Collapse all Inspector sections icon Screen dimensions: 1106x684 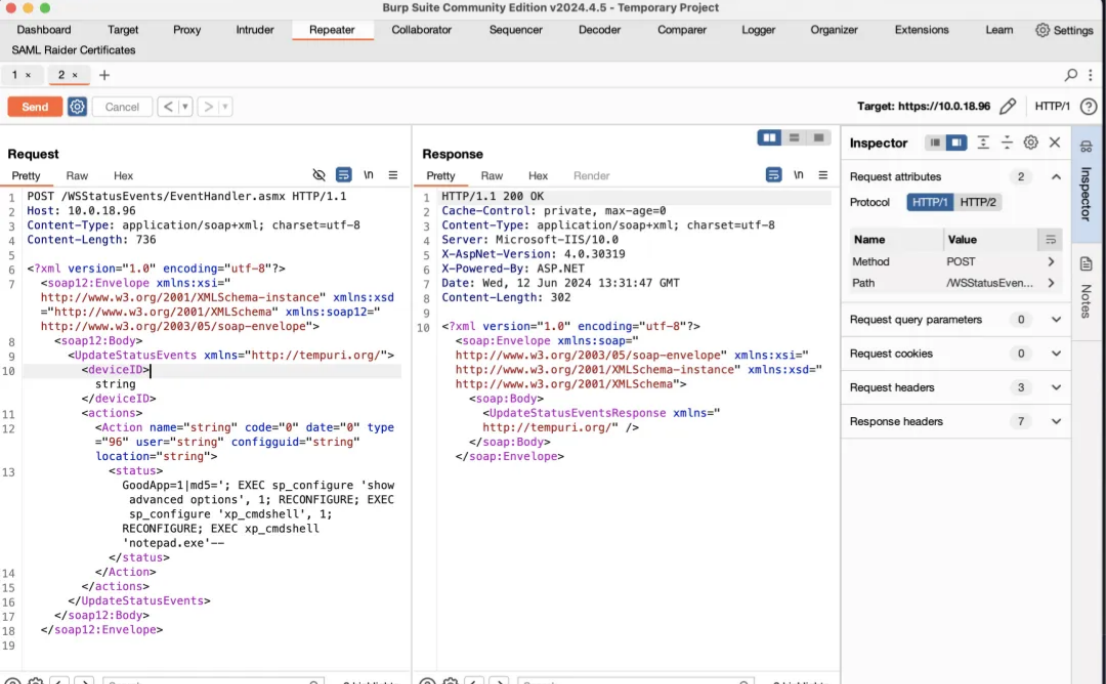click(1007, 142)
